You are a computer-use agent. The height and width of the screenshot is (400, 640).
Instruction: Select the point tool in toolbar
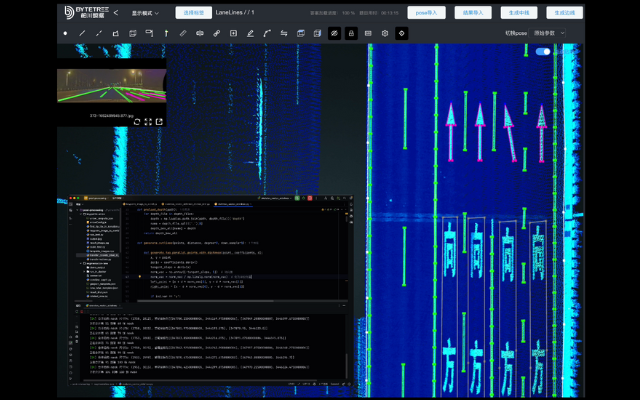click(66, 33)
